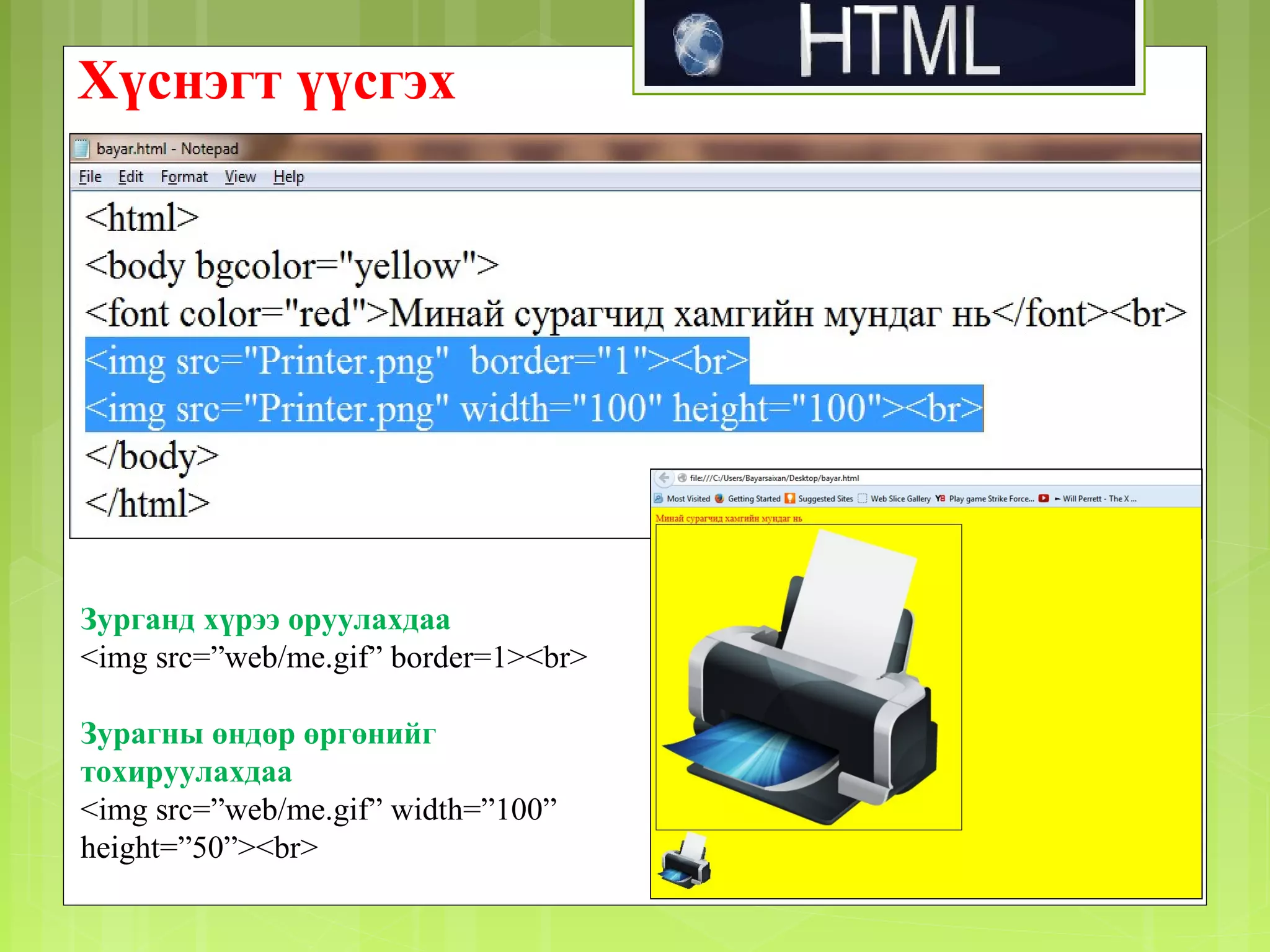This screenshot has width=1270, height=952.
Task: Click the Firefox icon beside Getting Started
Action: [719, 498]
